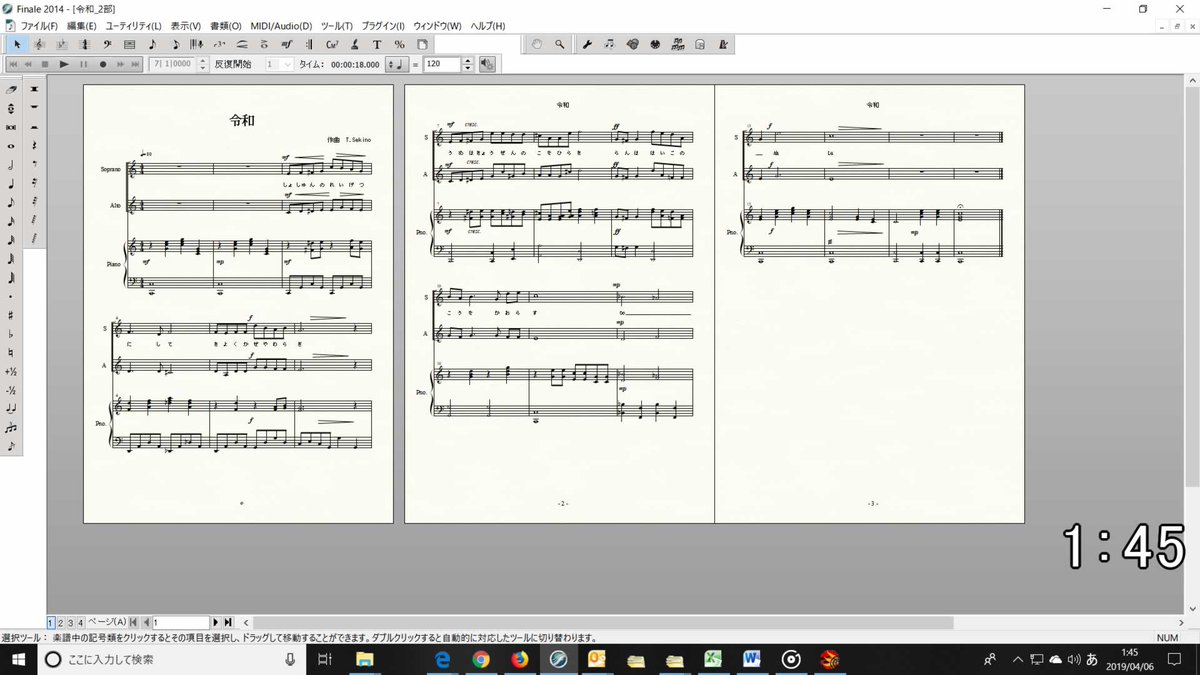Choose the flat accidental in entry palette
This screenshot has height=675, width=1200.
(x=11, y=333)
